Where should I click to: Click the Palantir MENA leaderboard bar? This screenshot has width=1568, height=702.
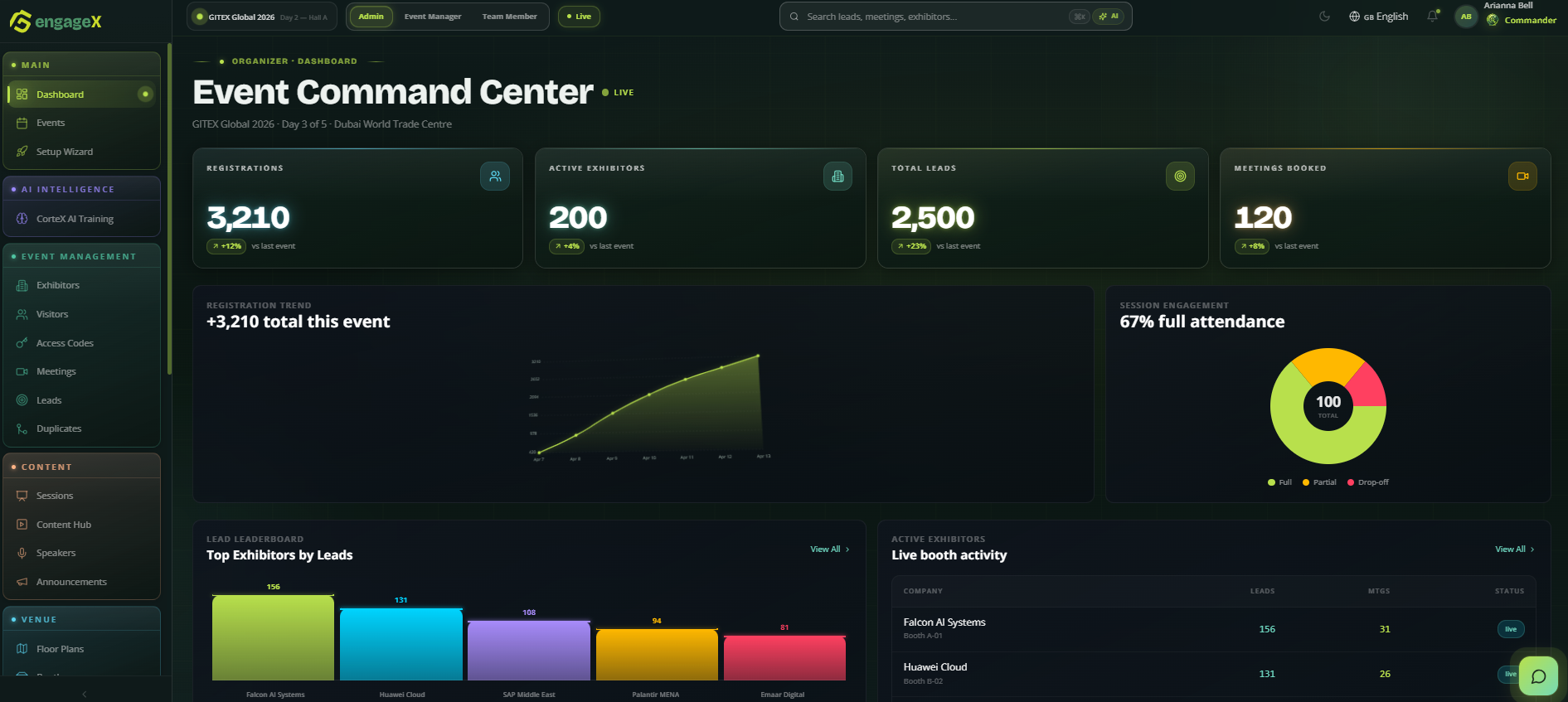[x=657, y=655]
